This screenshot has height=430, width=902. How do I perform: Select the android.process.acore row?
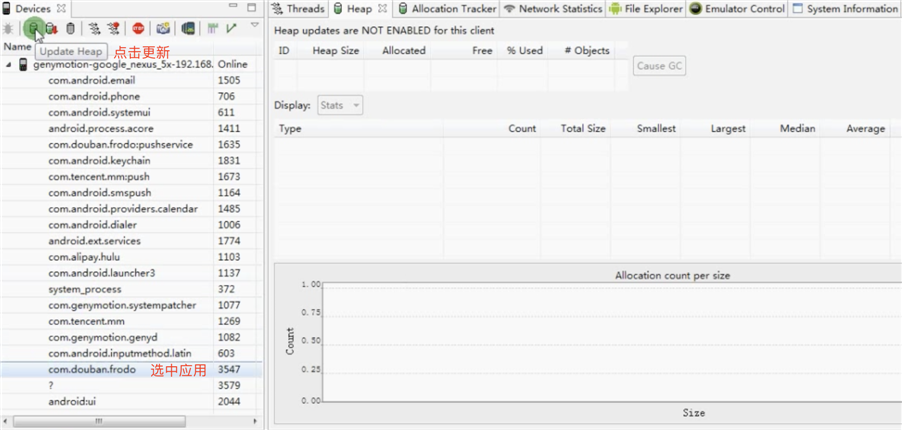131,129
